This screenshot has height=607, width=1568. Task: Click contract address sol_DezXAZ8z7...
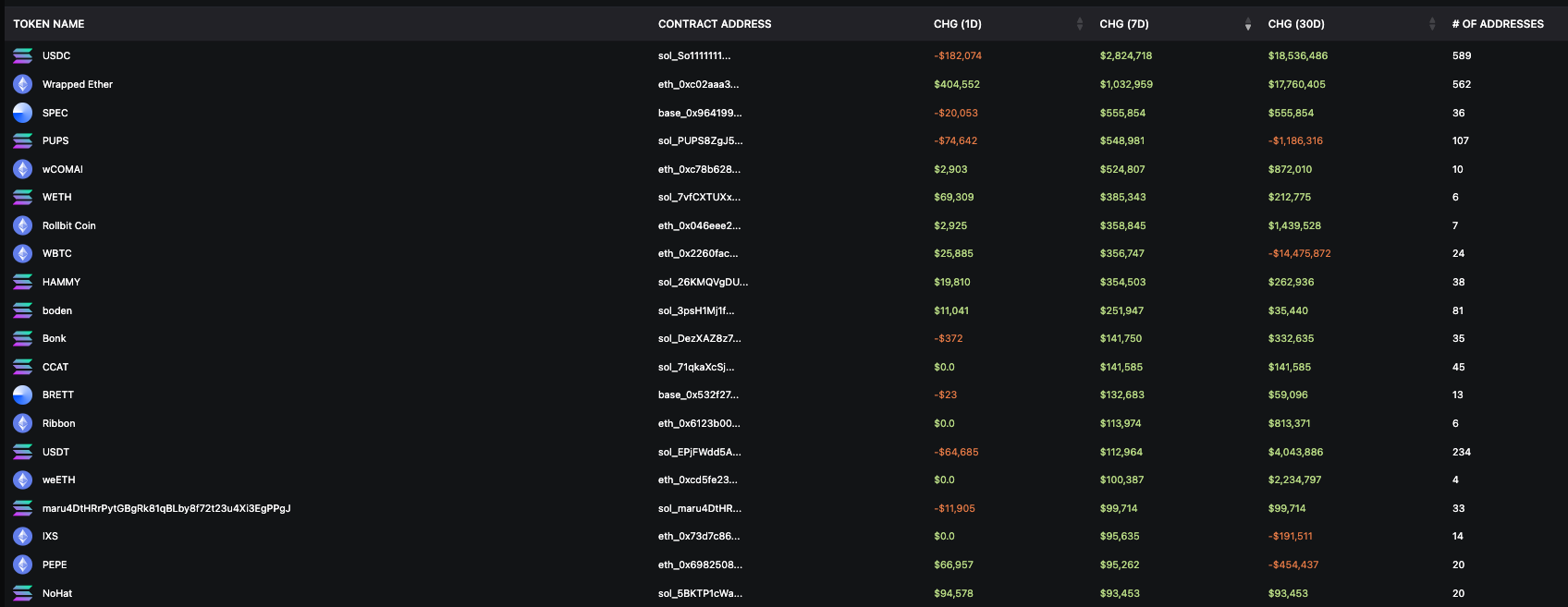point(700,339)
